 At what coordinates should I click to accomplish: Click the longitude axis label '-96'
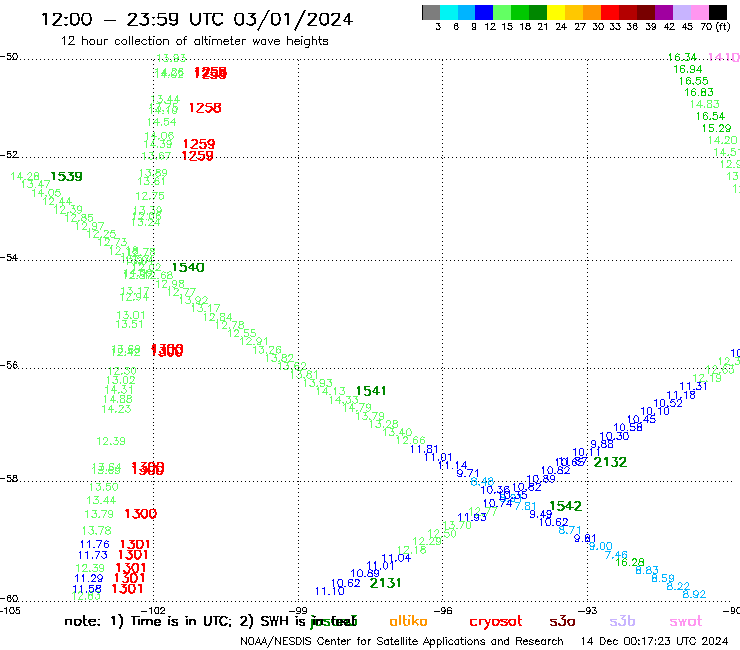click(443, 611)
